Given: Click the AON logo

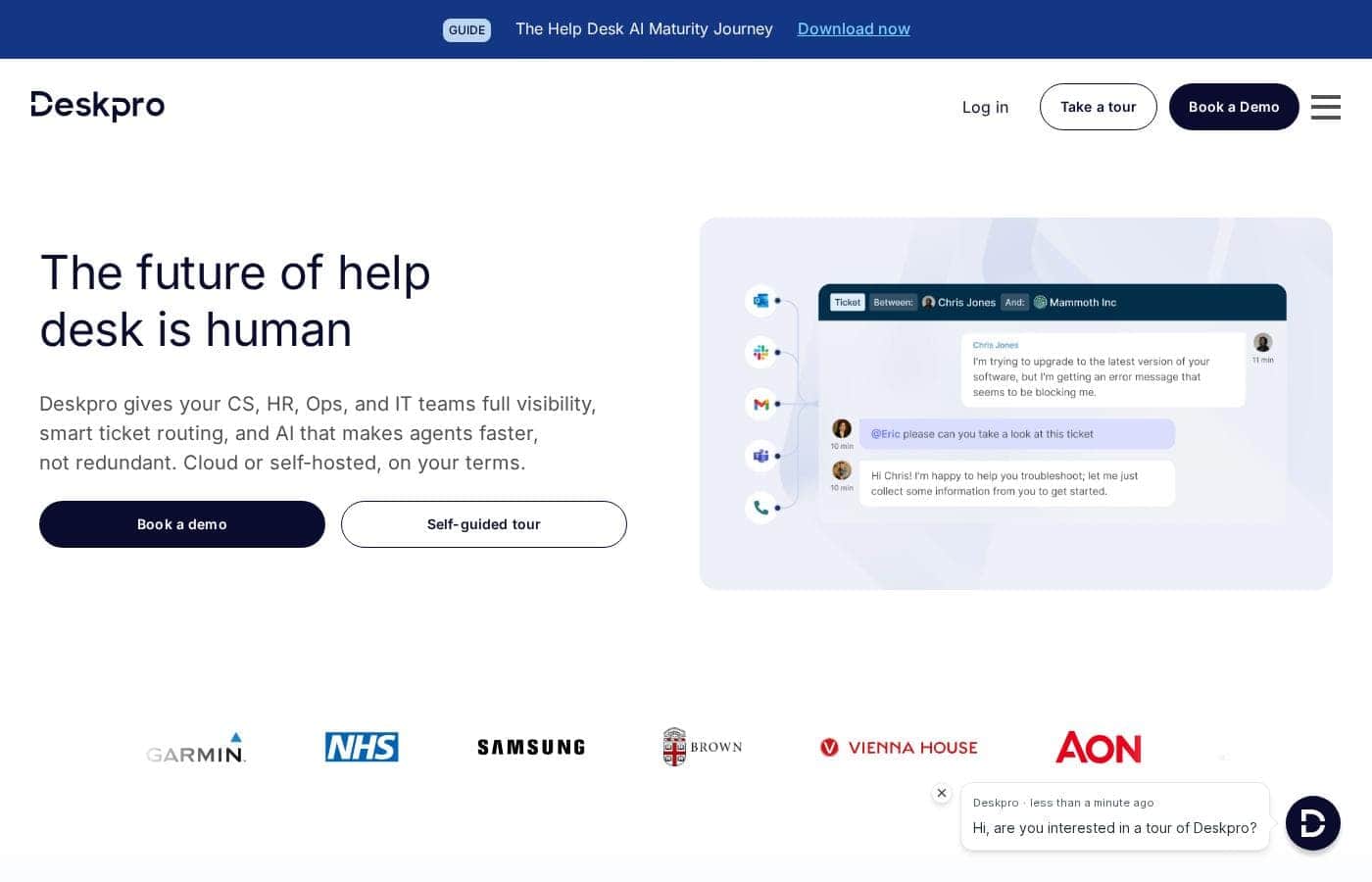Looking at the screenshot, I should pos(1099,748).
